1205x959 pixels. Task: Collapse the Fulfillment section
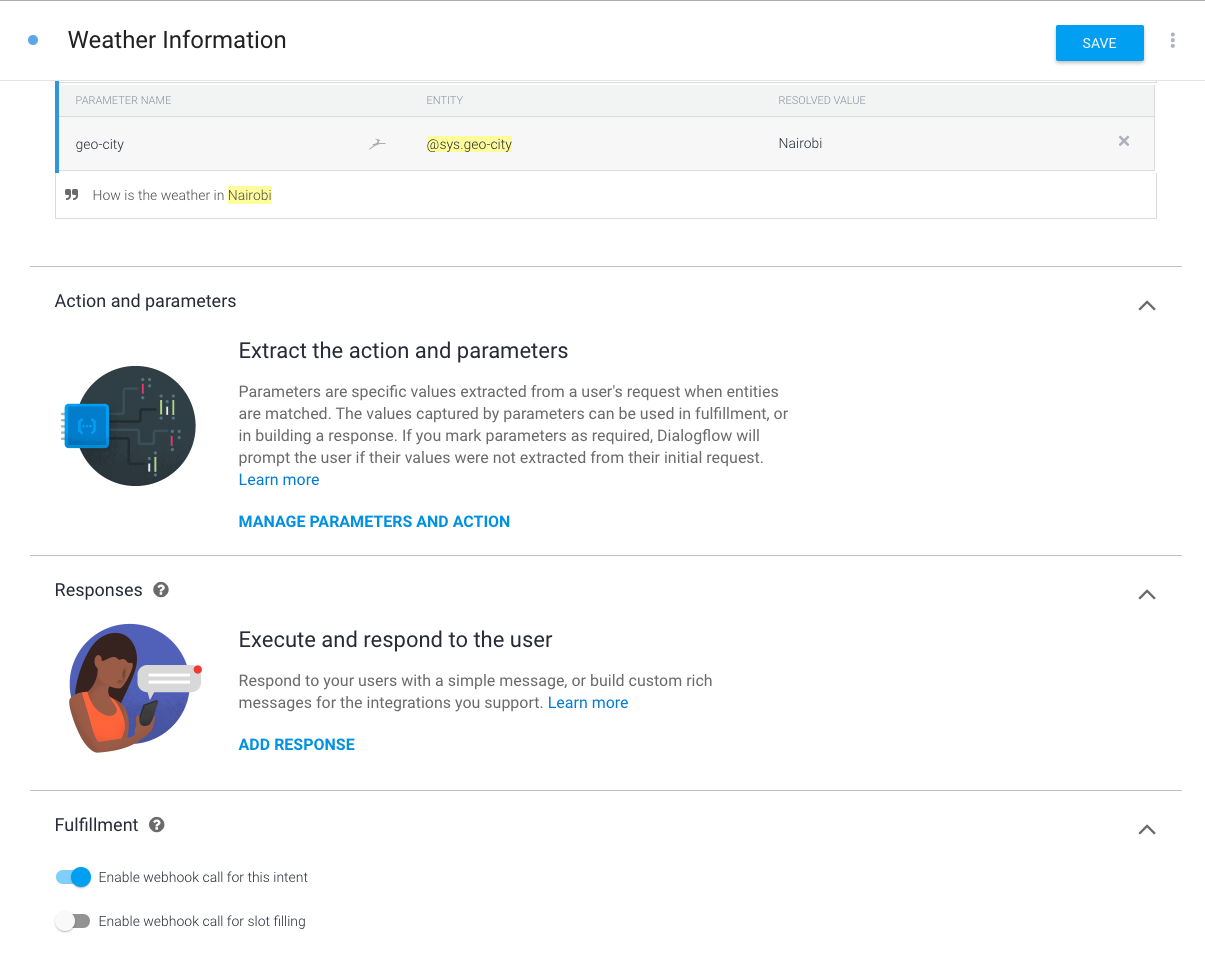pos(1147,829)
